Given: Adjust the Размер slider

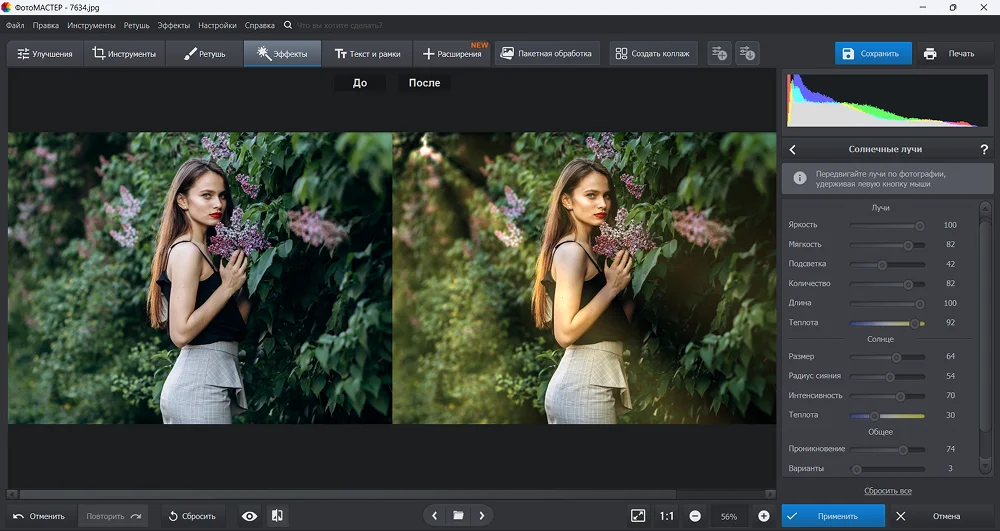Looking at the screenshot, I should tap(886, 357).
